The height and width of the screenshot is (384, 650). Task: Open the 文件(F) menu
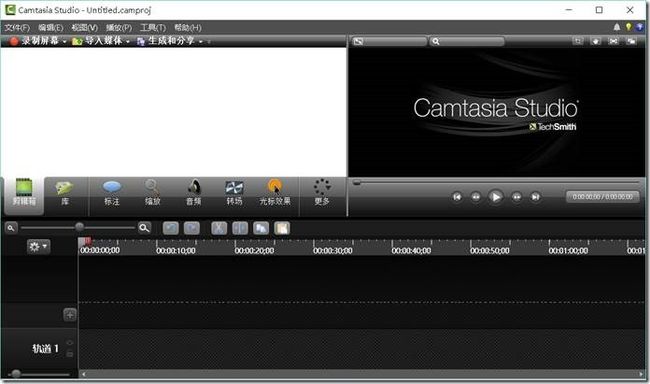tap(17, 28)
